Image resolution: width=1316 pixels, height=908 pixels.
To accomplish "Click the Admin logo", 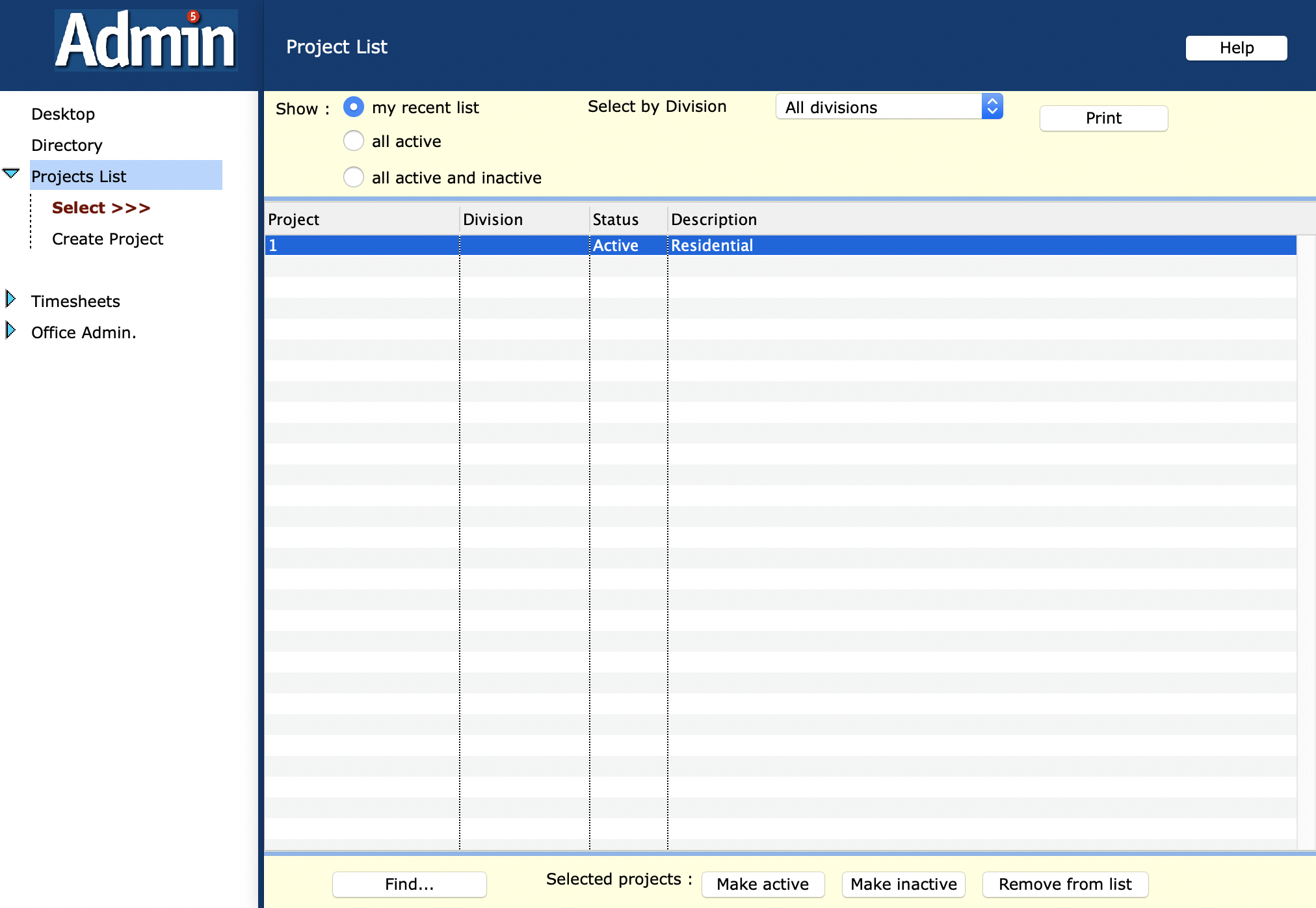I will click(146, 42).
